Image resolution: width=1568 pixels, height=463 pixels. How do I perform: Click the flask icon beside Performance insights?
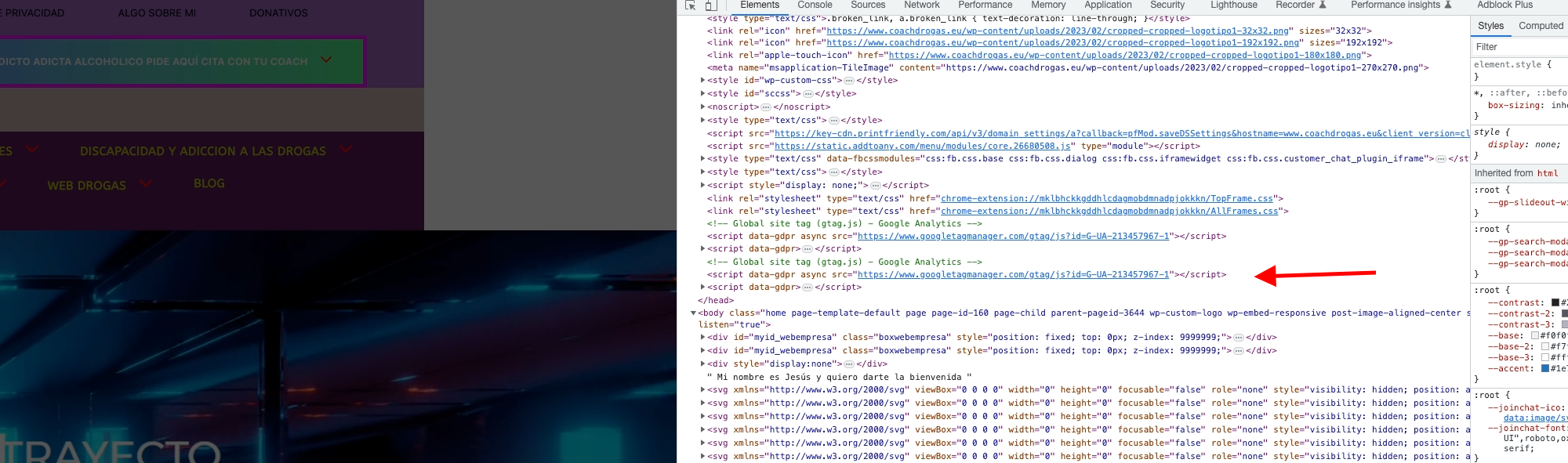(1448, 5)
